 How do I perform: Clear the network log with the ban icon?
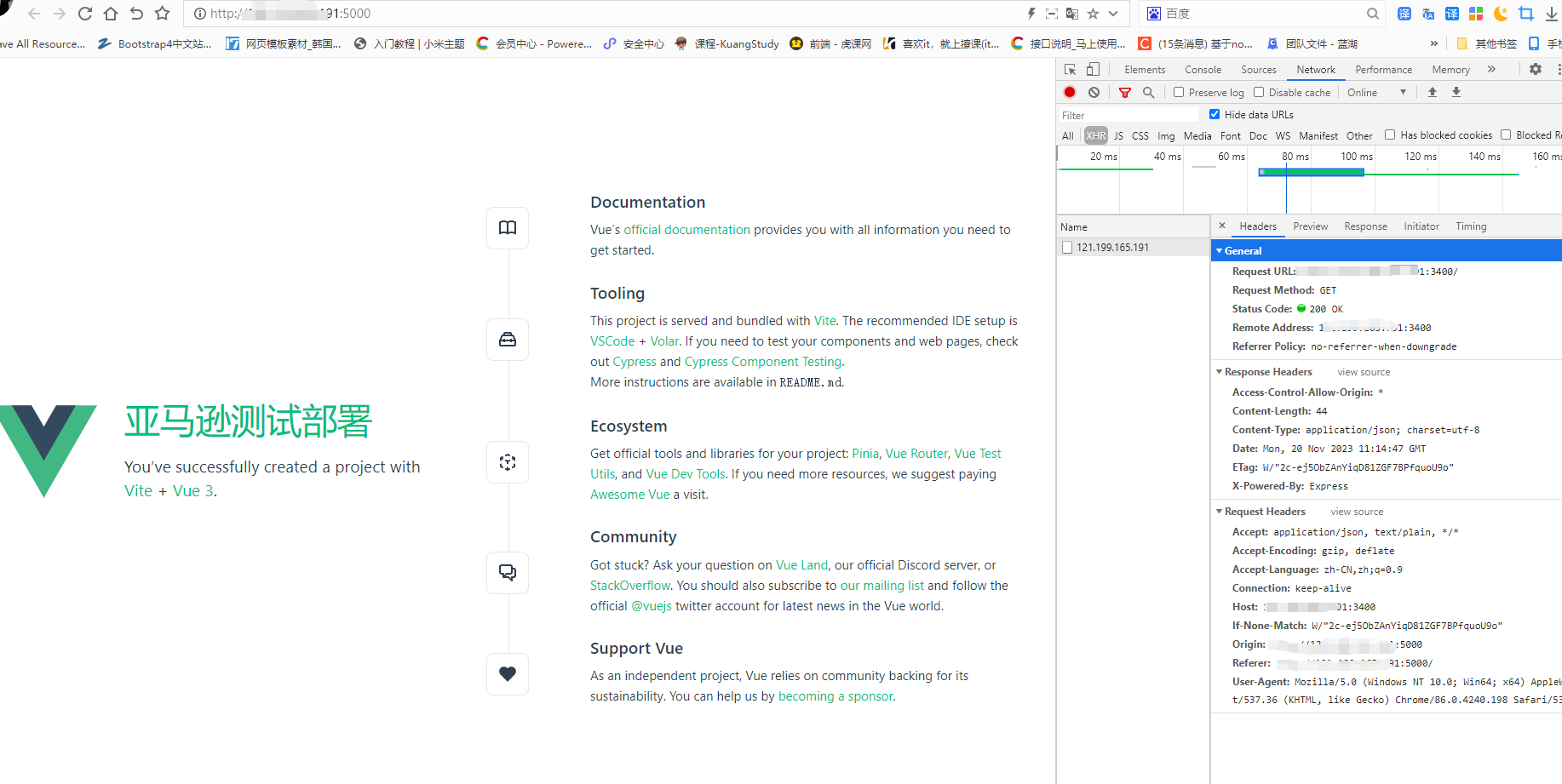(x=1094, y=92)
